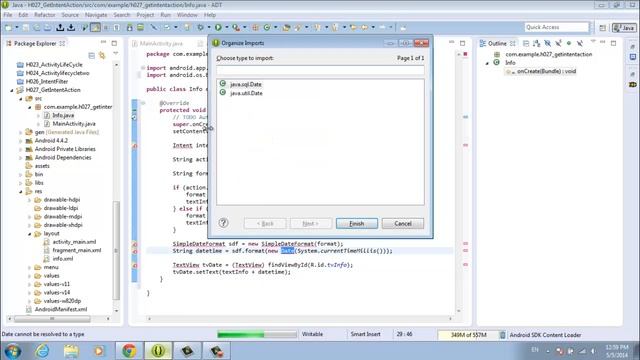Open Package Explorer view menu arrow
Image resolution: width=640 pixels, height=360 pixels.
coord(116,54)
